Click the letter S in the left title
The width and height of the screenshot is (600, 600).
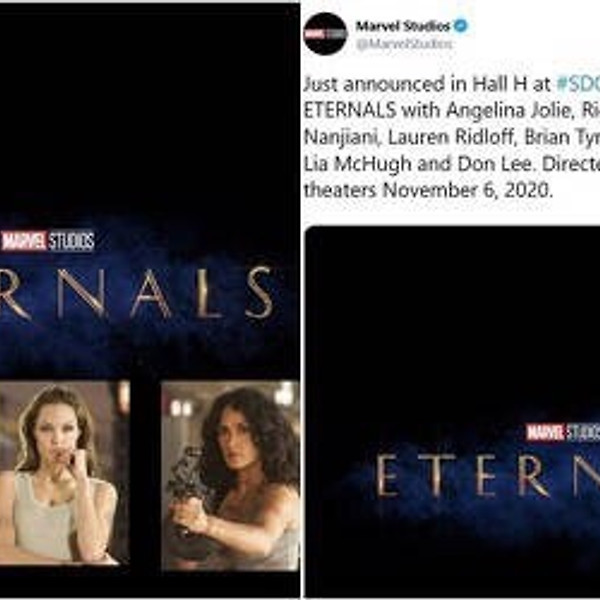(260, 293)
